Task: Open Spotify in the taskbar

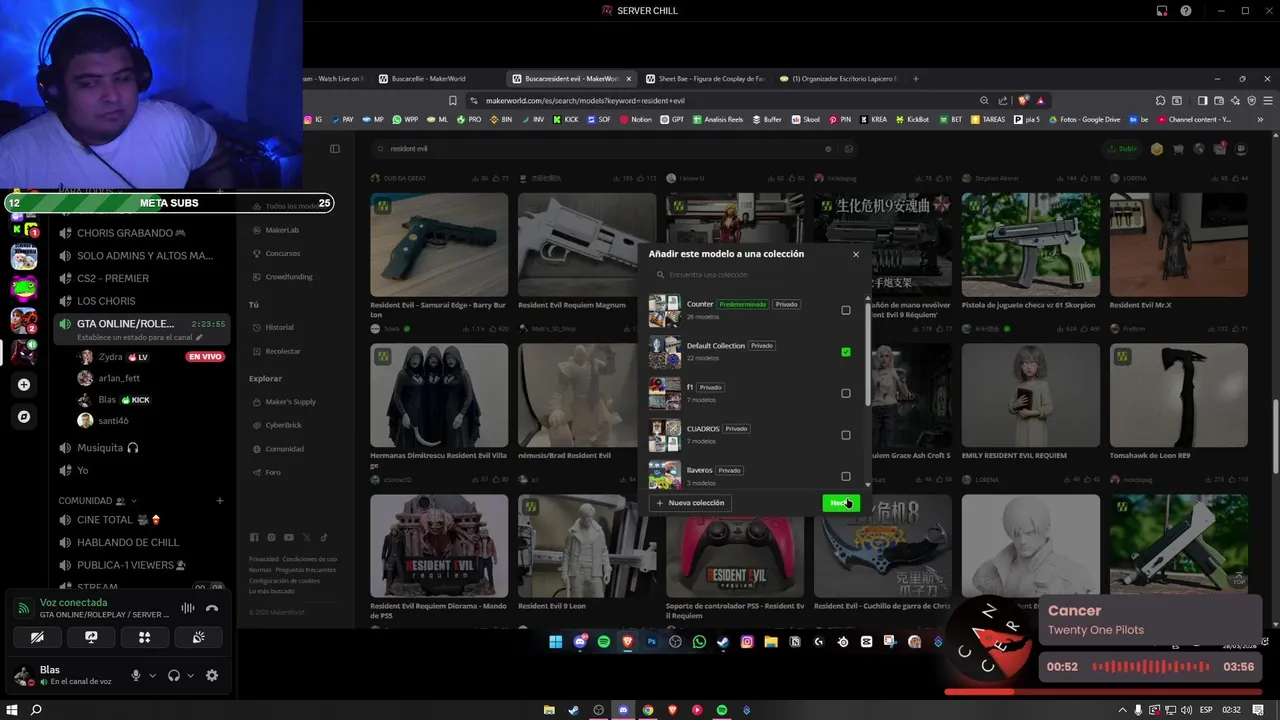Action: 721,710
